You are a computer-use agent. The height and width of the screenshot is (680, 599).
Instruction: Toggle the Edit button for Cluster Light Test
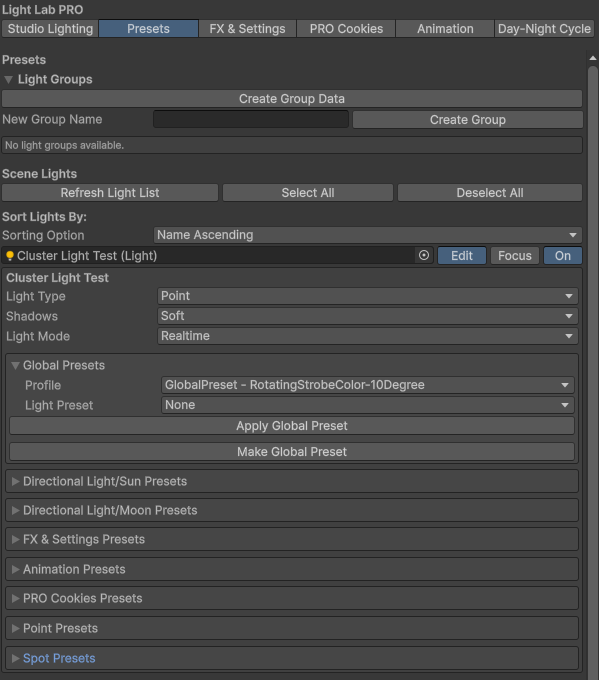462,255
